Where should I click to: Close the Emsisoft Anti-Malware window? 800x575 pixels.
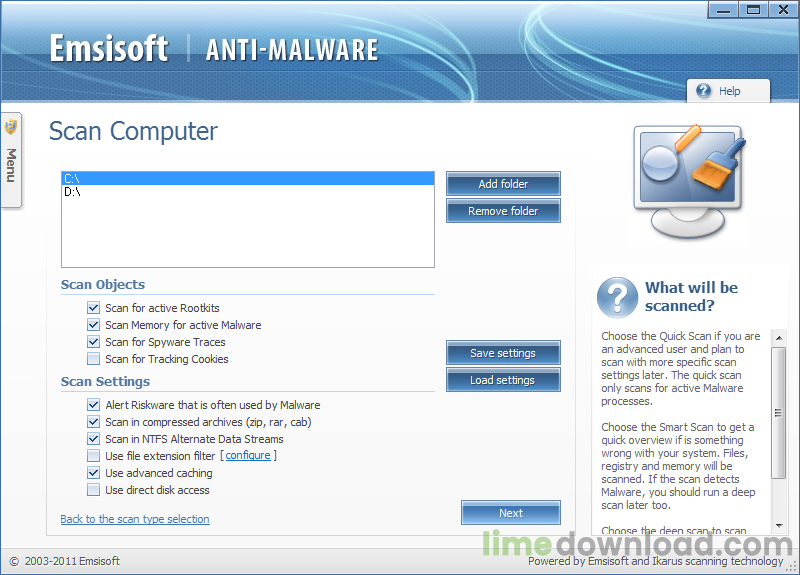(783, 10)
